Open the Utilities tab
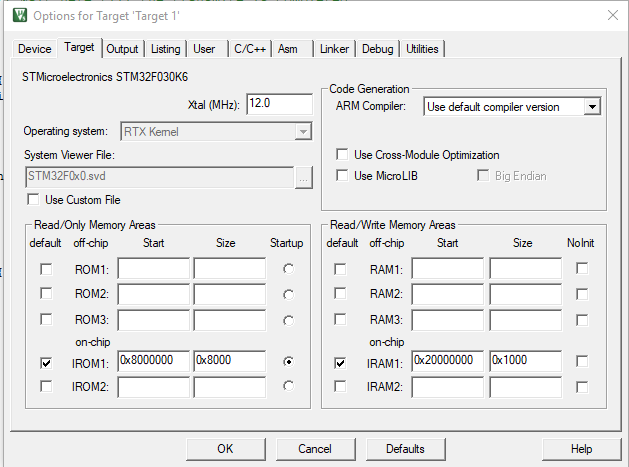629x467 pixels. pos(422,49)
